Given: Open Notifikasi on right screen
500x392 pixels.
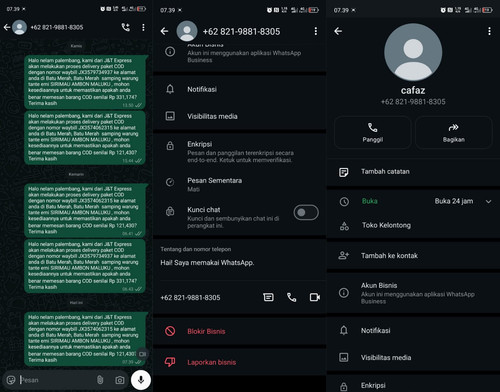Looking at the screenshot, I should [413, 331].
